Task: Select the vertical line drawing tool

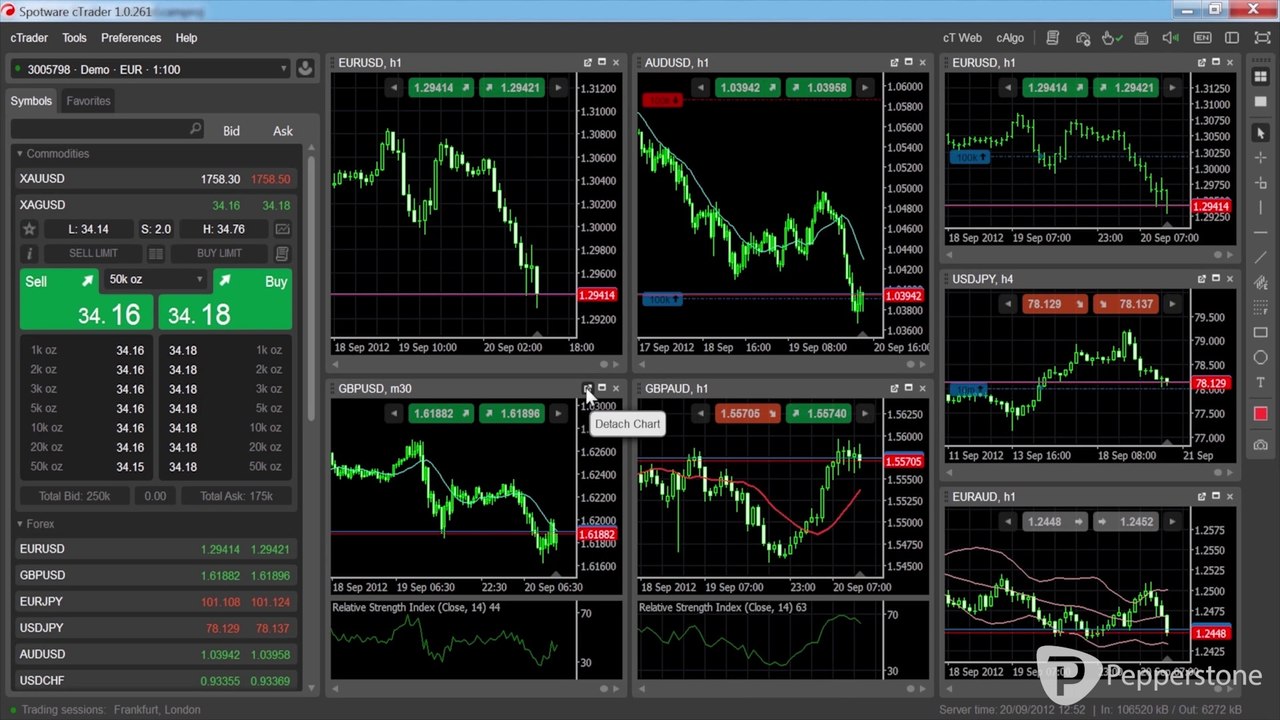Action: [1260, 208]
